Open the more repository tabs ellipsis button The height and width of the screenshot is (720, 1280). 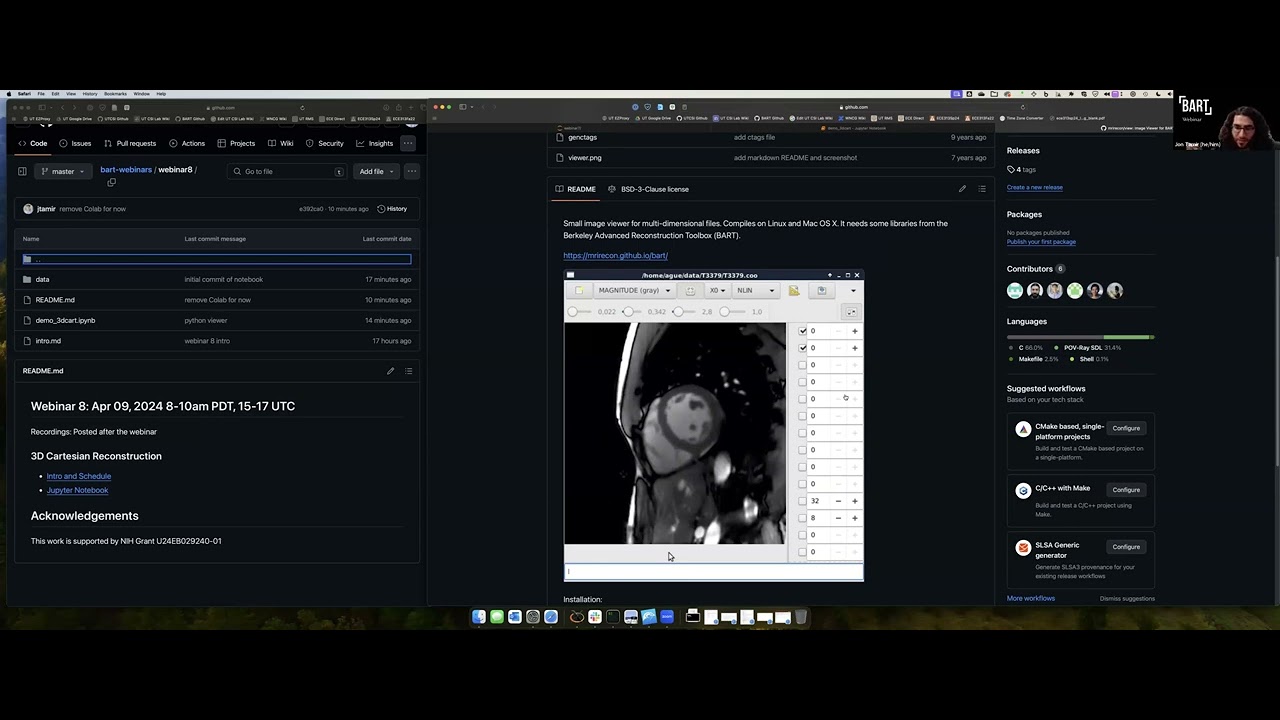408,143
